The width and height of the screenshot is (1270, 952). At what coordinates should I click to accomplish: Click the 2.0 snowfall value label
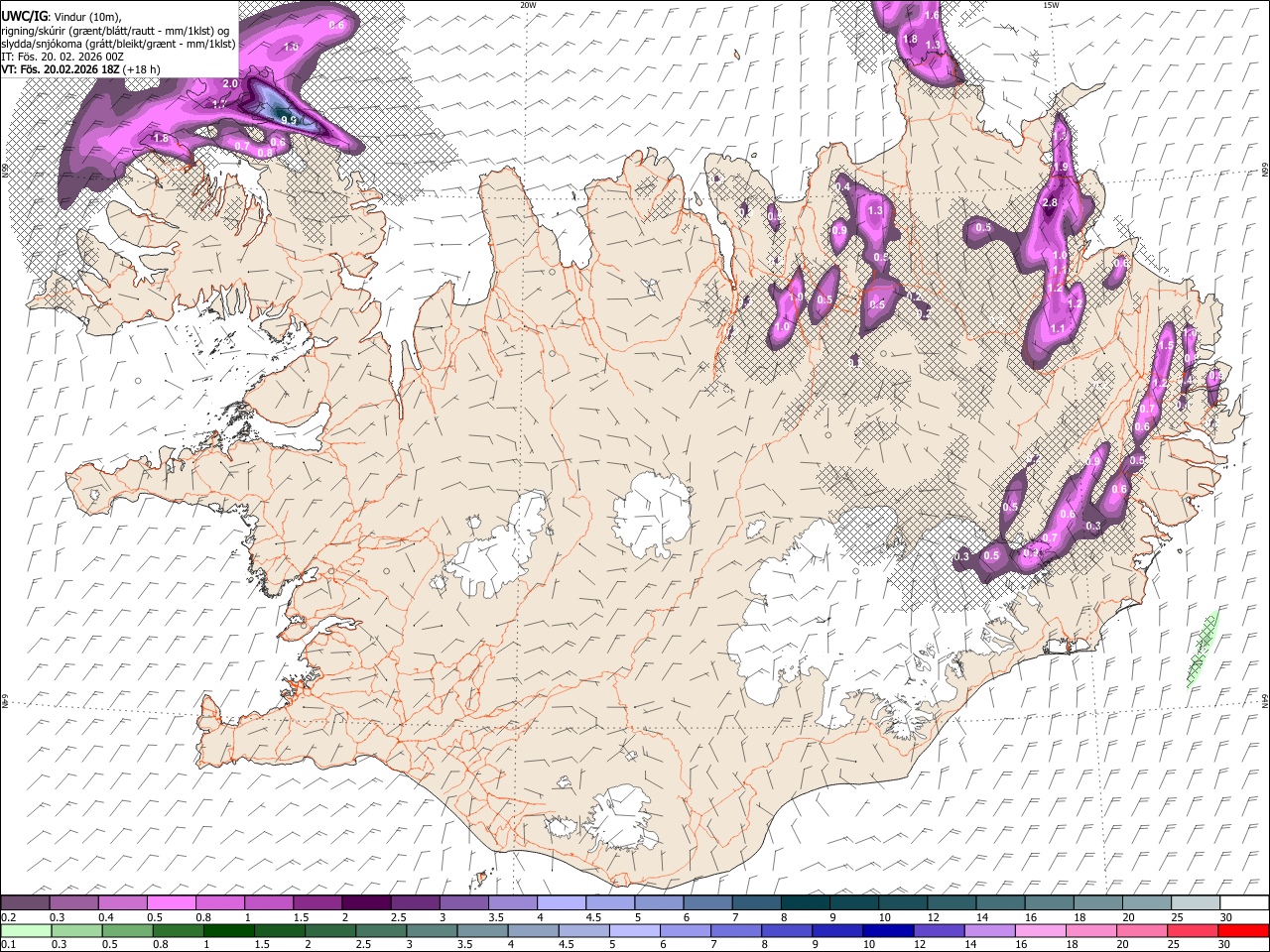[230, 84]
